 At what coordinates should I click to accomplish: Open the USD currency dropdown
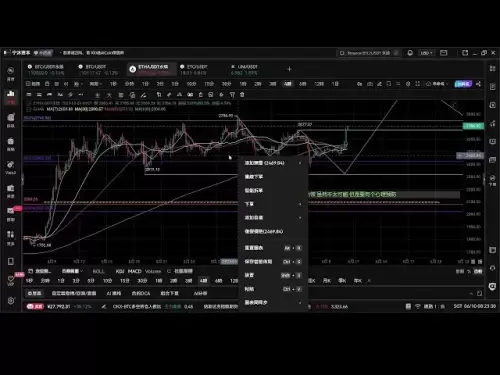(x=426, y=53)
